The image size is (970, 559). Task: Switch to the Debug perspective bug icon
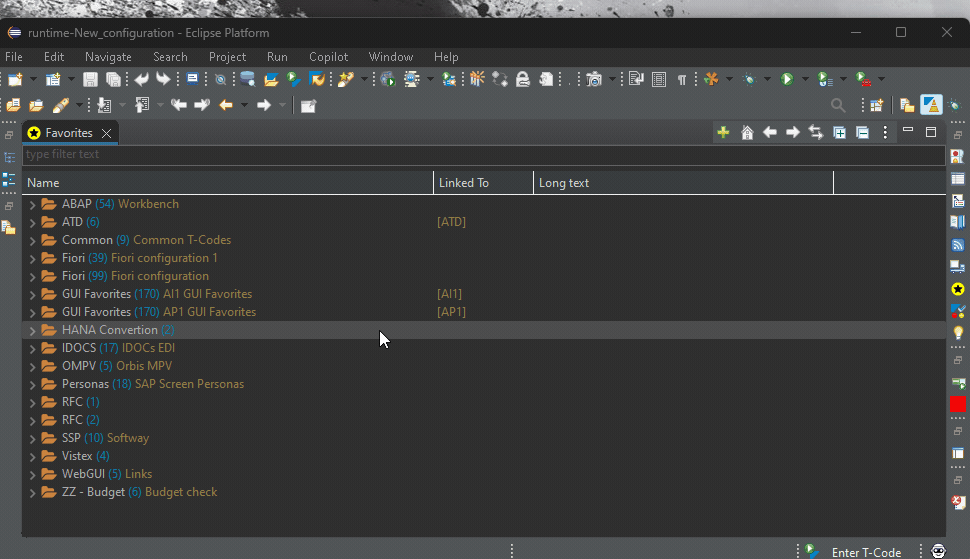coord(955,105)
